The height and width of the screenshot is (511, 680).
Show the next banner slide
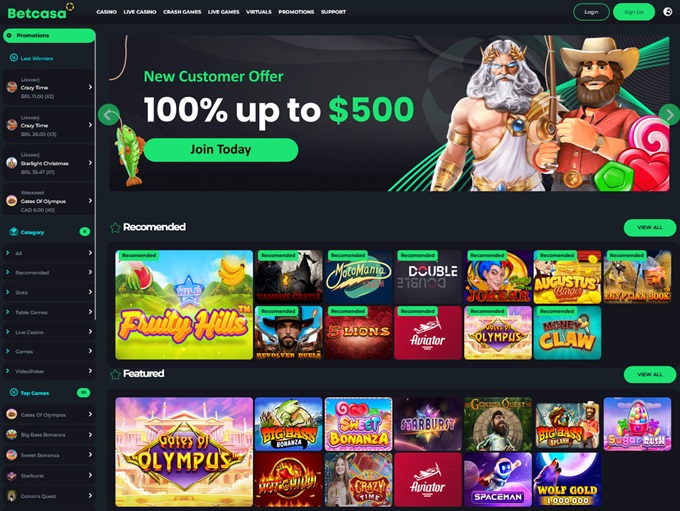[669, 115]
